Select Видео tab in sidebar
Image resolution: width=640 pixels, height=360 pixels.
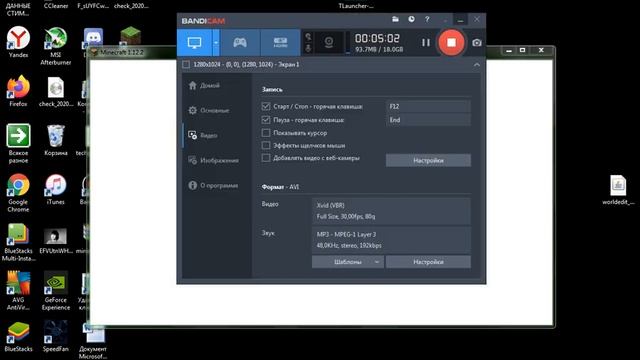pos(203,135)
